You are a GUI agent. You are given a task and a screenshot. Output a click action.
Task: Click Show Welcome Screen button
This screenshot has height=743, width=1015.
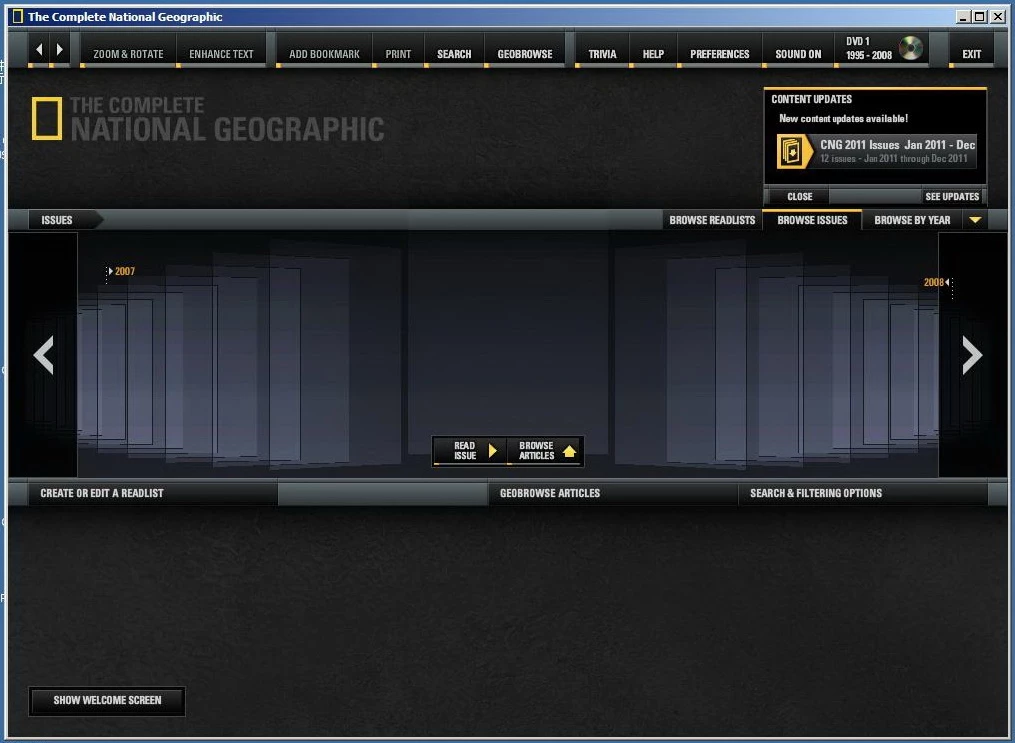click(107, 700)
